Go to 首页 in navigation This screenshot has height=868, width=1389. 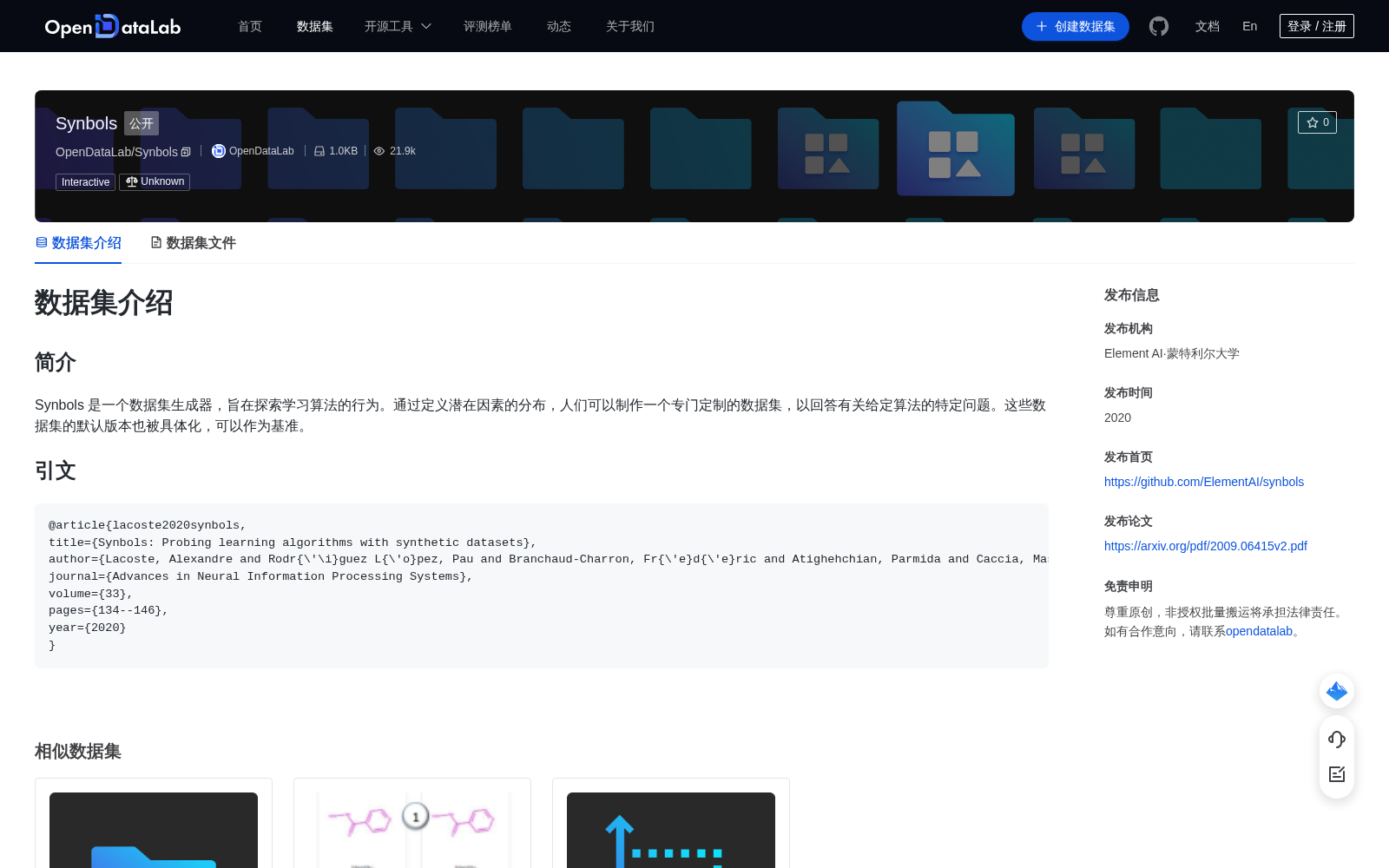(x=250, y=26)
